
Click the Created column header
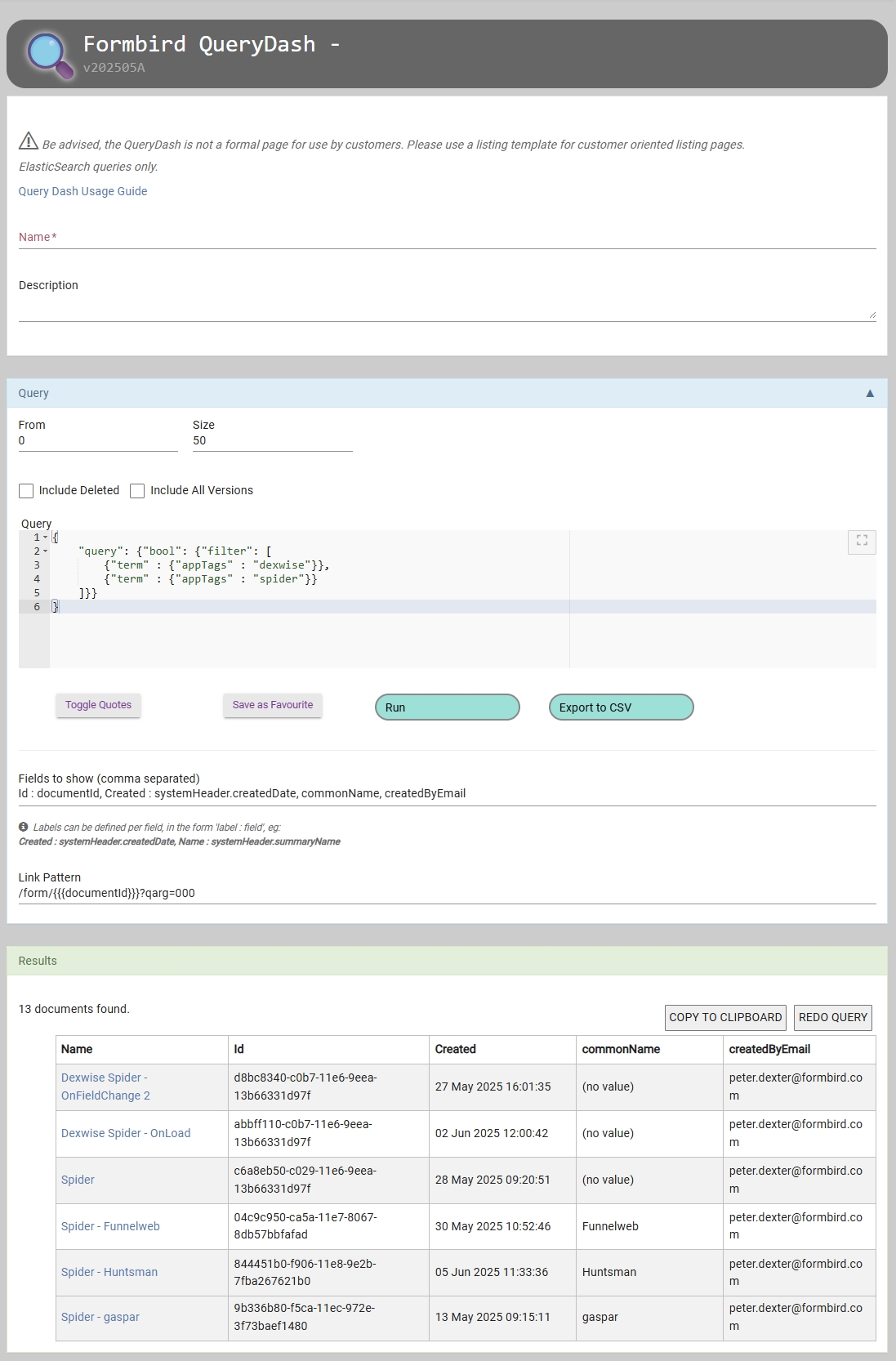502,1050
